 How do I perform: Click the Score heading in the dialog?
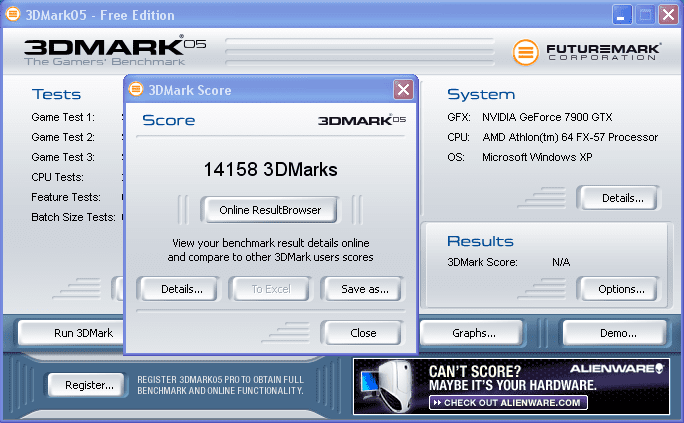click(x=169, y=120)
